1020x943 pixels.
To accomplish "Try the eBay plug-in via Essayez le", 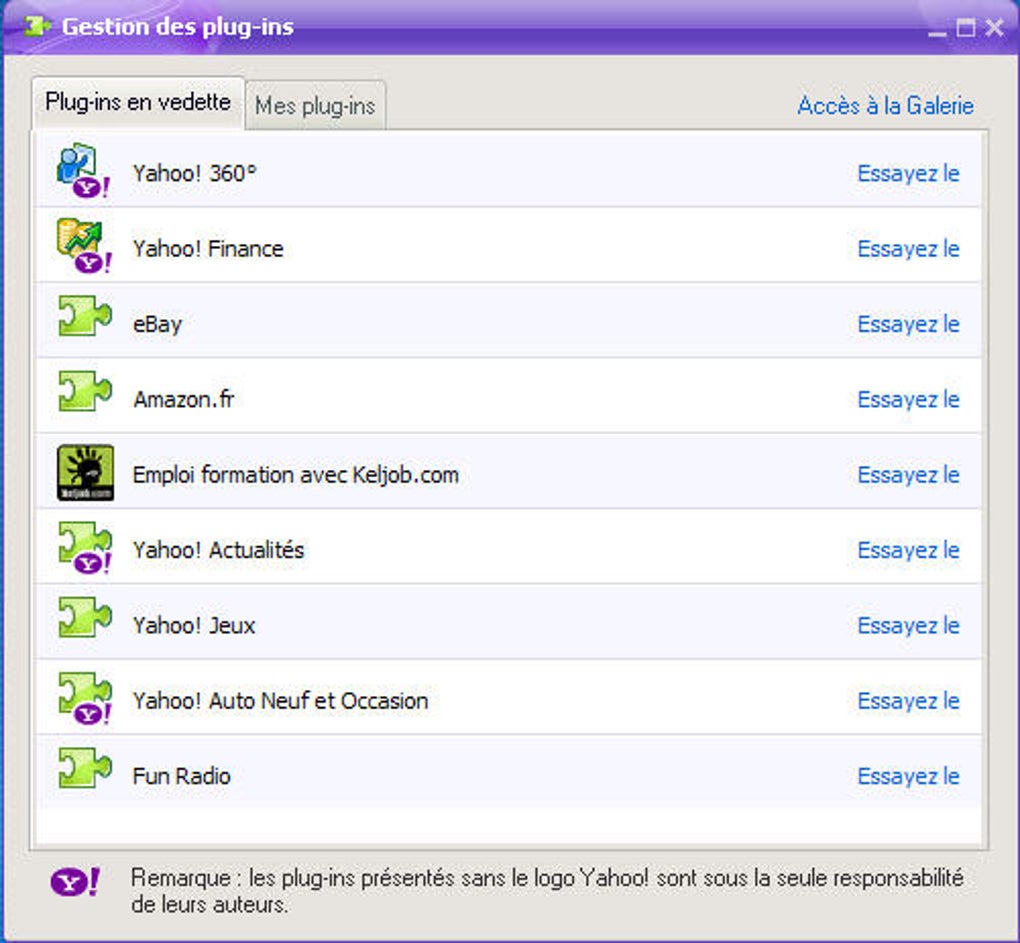I will click(908, 324).
